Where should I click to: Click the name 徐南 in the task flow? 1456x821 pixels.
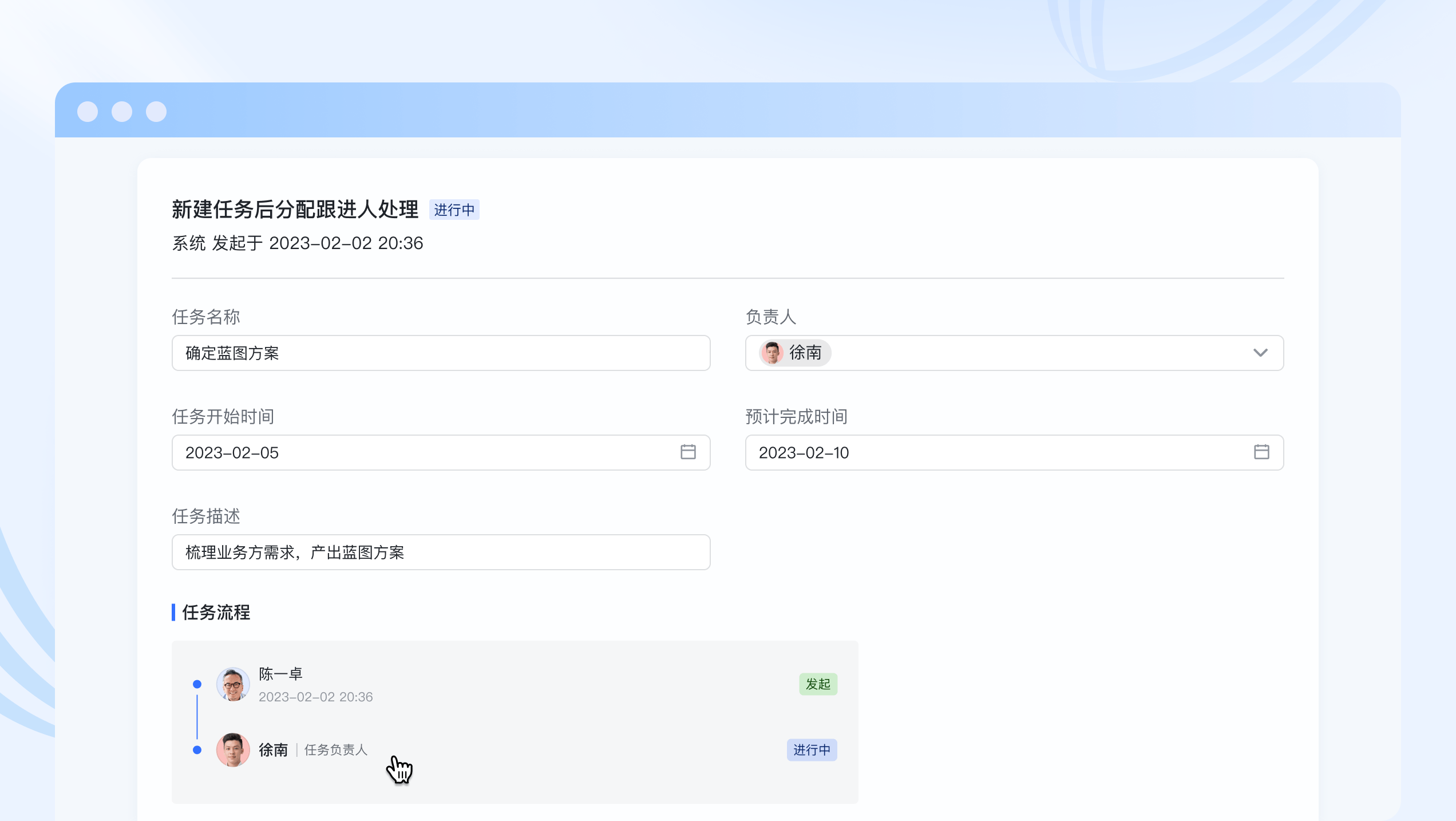pos(273,750)
